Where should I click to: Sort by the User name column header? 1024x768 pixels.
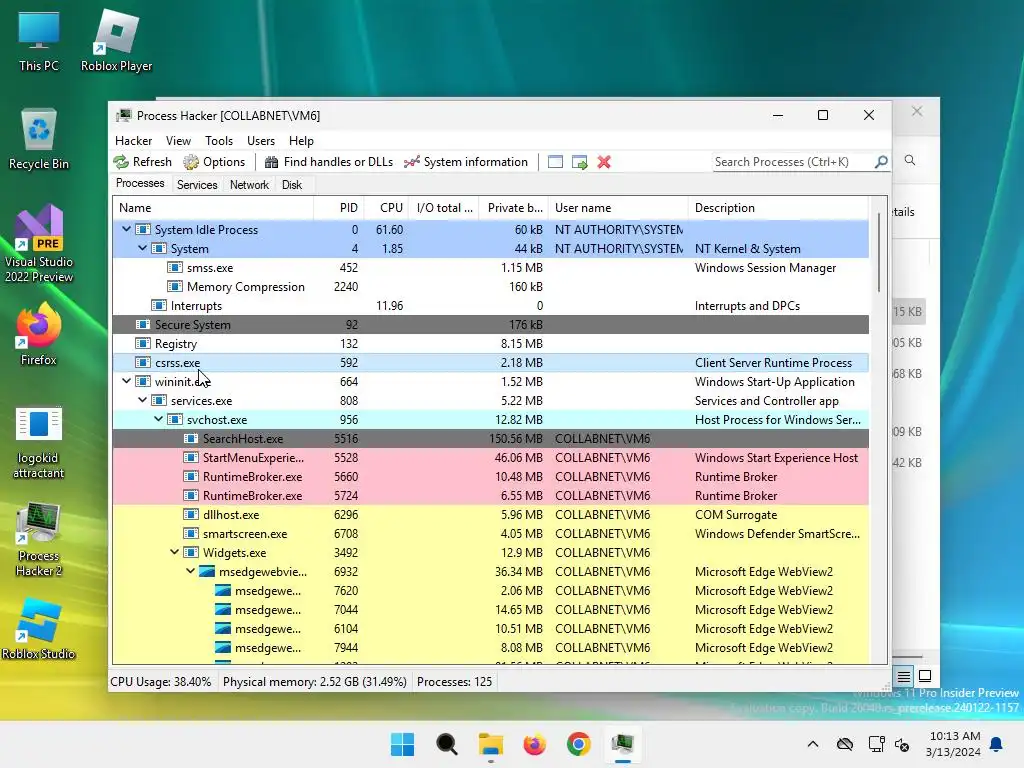coord(618,208)
